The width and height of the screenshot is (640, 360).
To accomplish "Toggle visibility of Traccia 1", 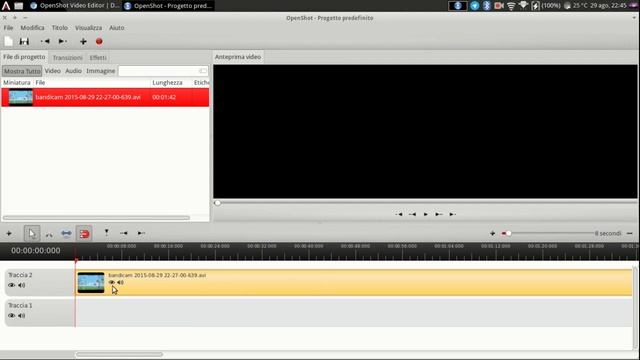I will tap(11, 316).
